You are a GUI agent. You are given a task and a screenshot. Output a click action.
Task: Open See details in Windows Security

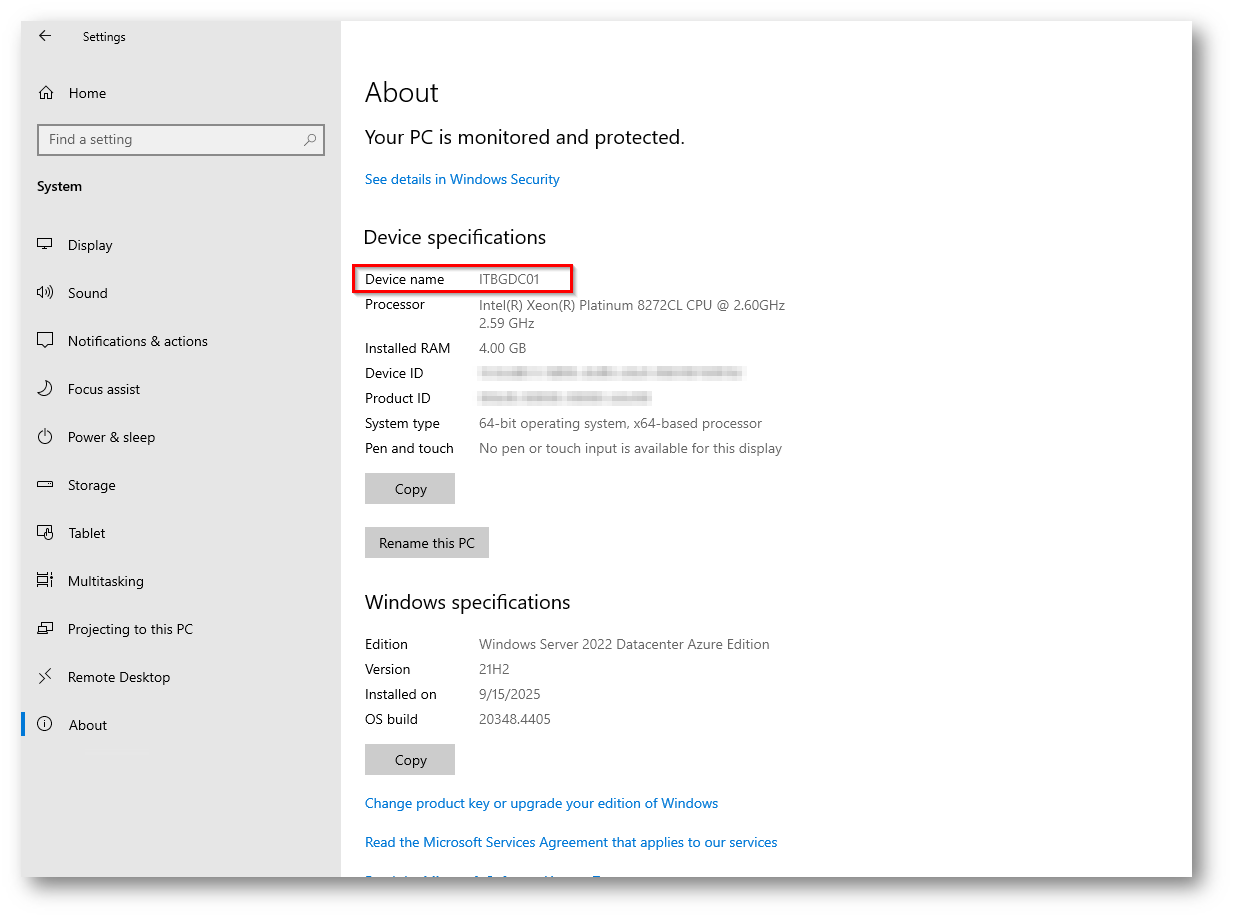462,180
